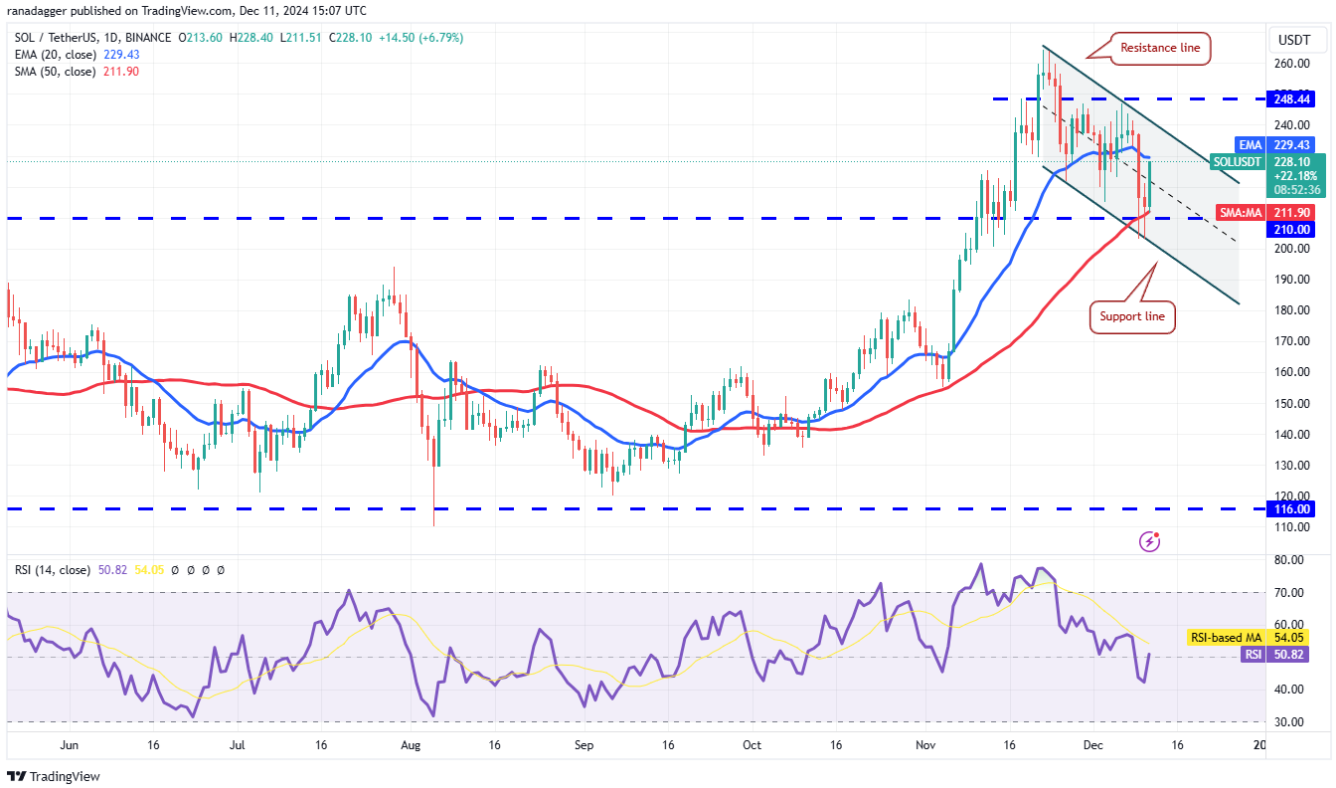Select the 'Resistance line' callout label
The height and width of the screenshot is (788, 1336).
[1158, 47]
